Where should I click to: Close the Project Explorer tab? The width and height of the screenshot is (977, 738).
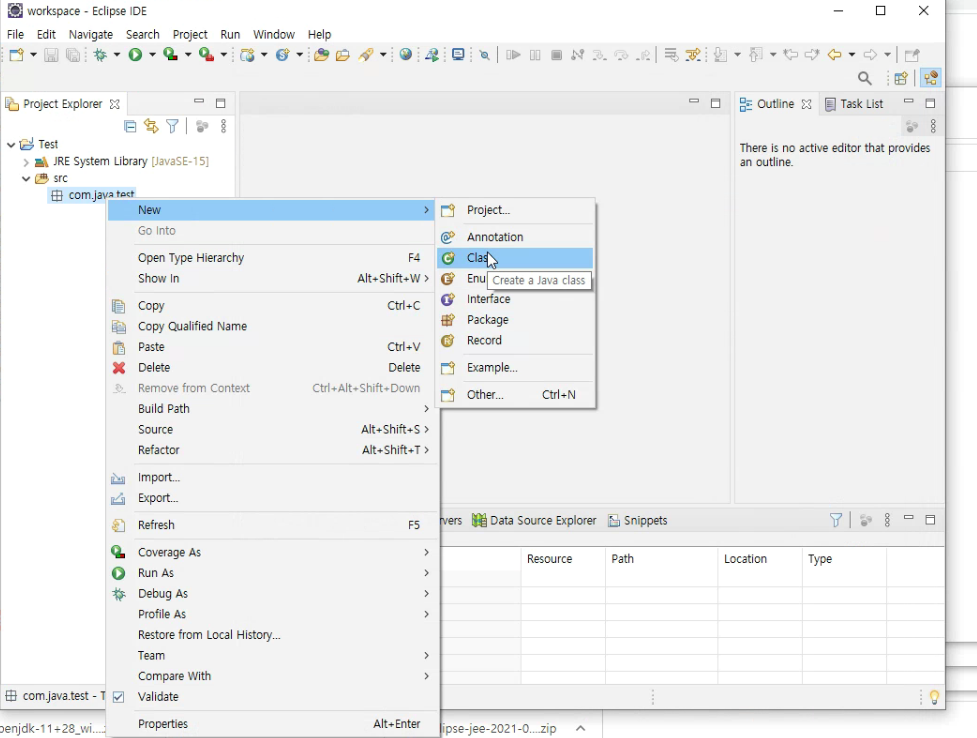(x=115, y=104)
